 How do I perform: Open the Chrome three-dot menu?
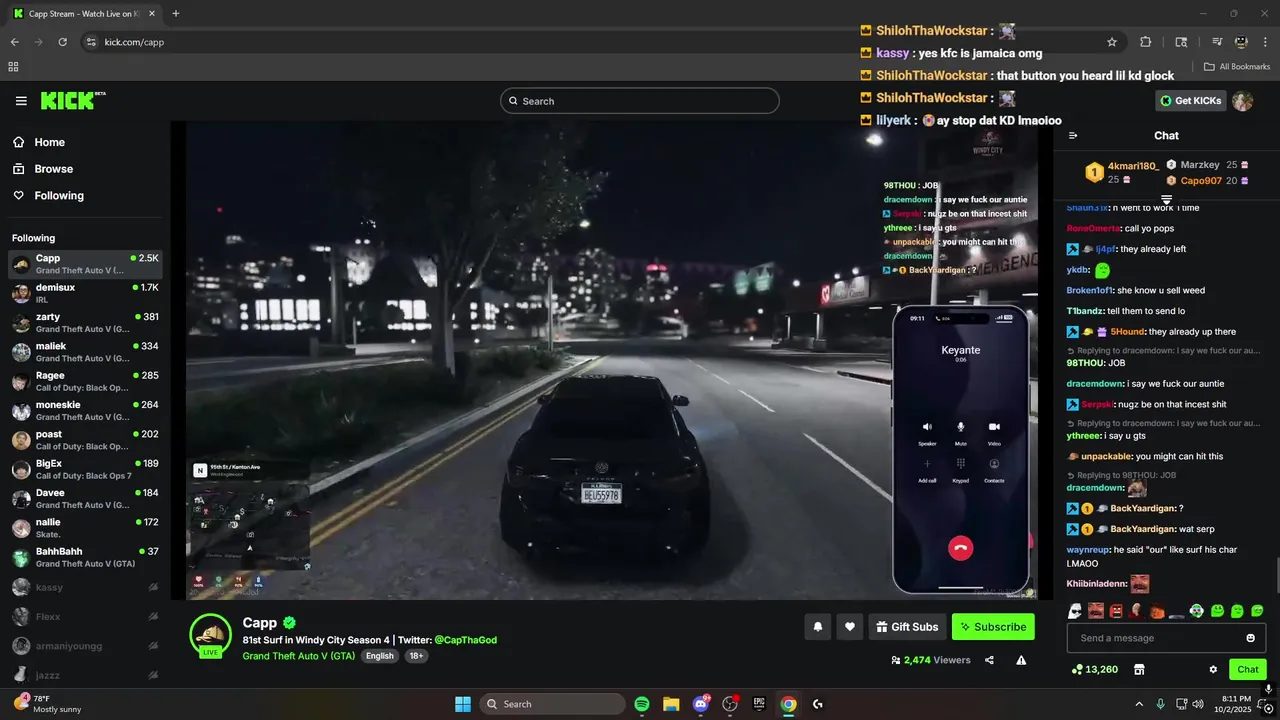pos(1265,42)
